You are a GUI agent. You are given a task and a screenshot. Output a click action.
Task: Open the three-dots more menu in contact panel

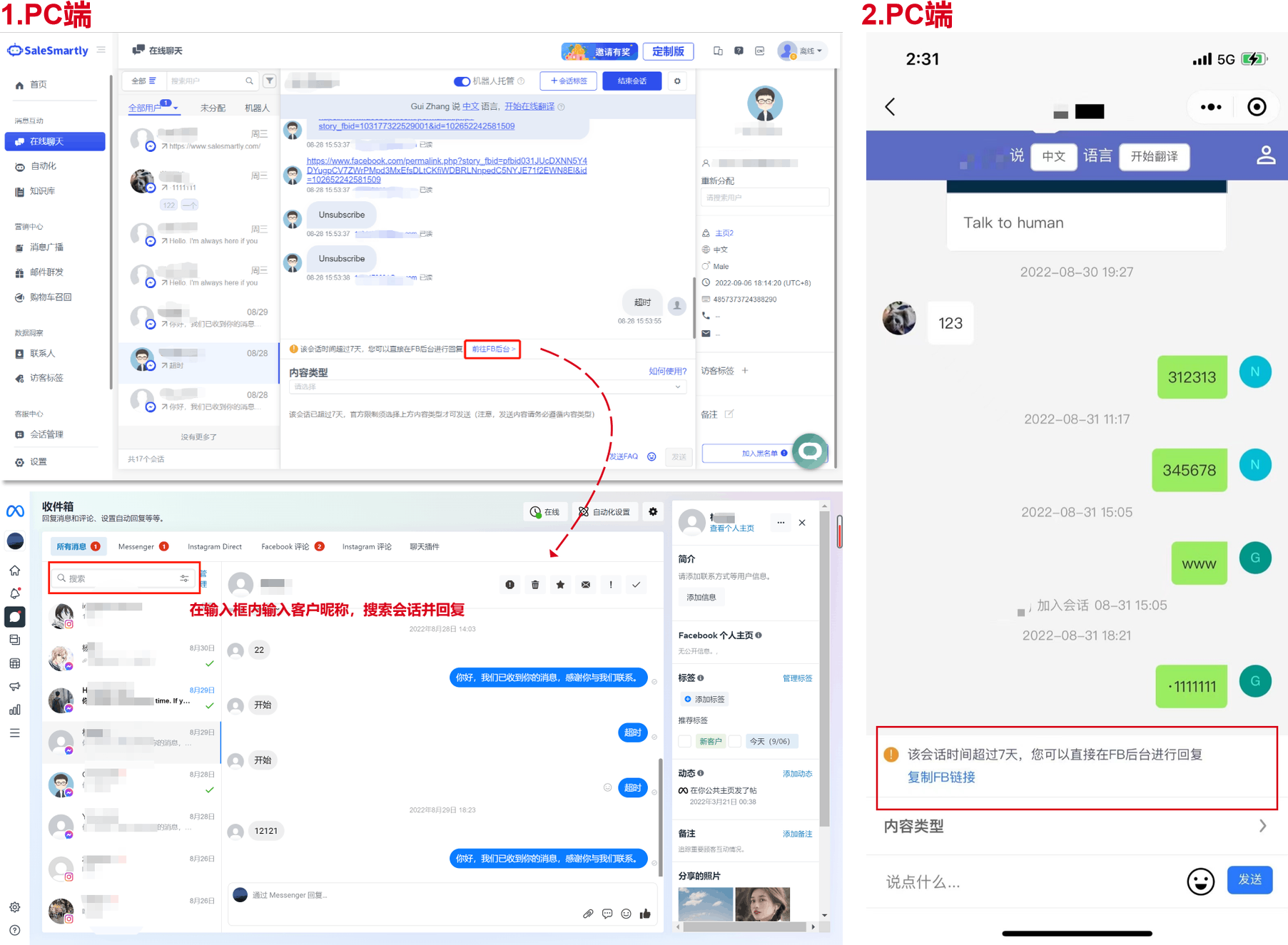coord(781,523)
